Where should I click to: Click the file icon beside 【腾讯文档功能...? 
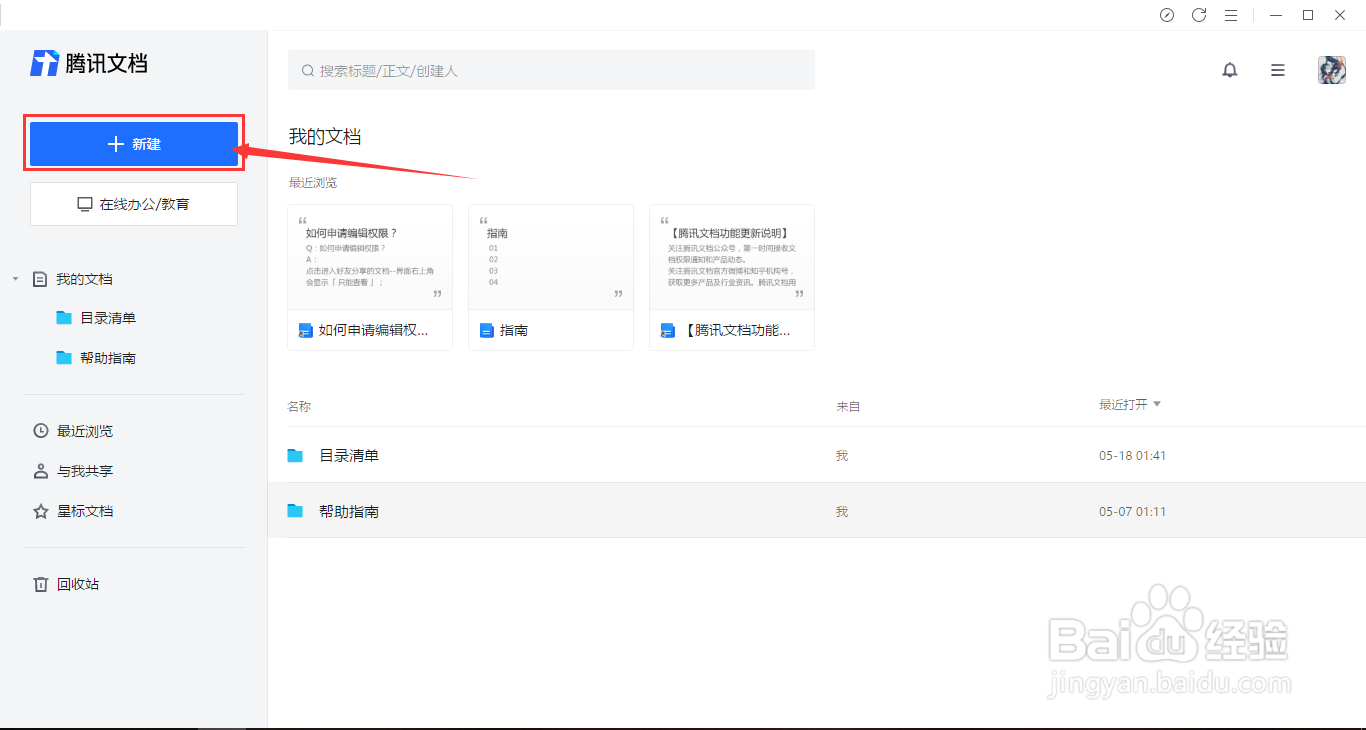(668, 330)
